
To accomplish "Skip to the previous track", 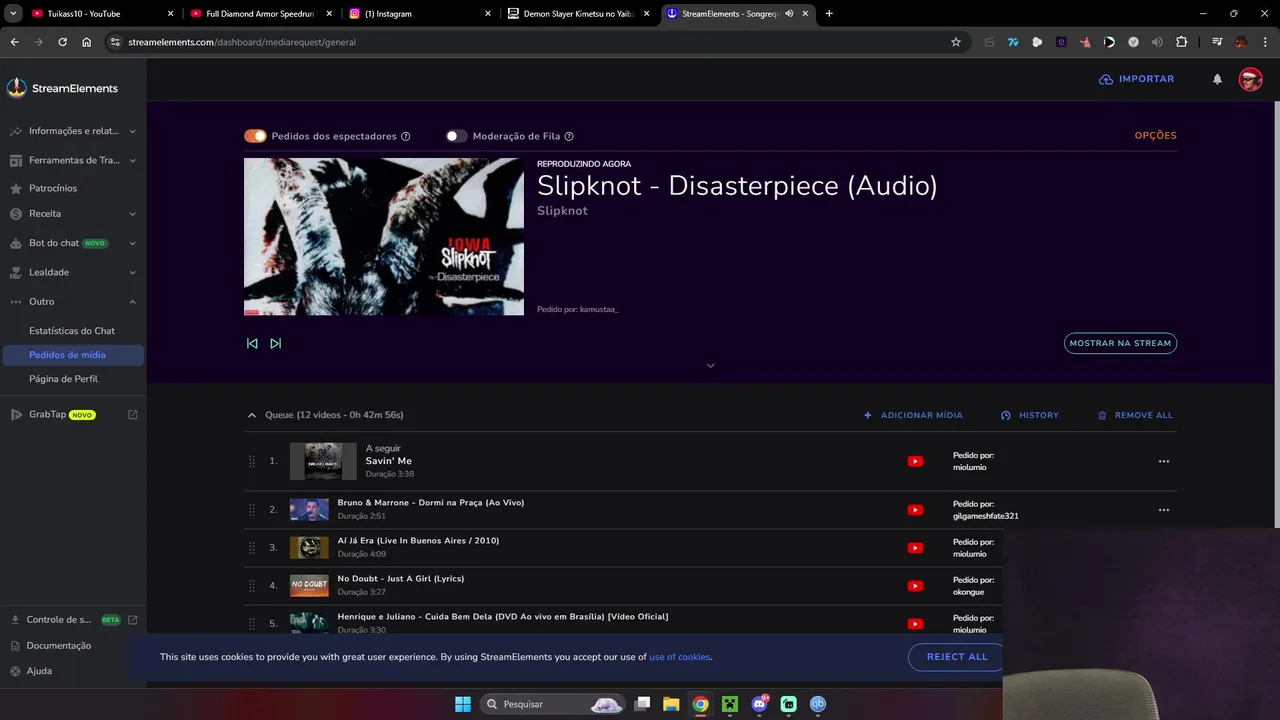I will pyautogui.click(x=252, y=343).
